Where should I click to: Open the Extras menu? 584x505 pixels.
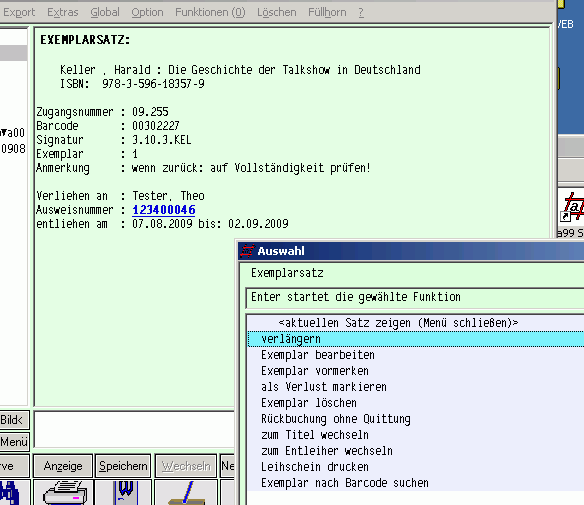pos(63,12)
